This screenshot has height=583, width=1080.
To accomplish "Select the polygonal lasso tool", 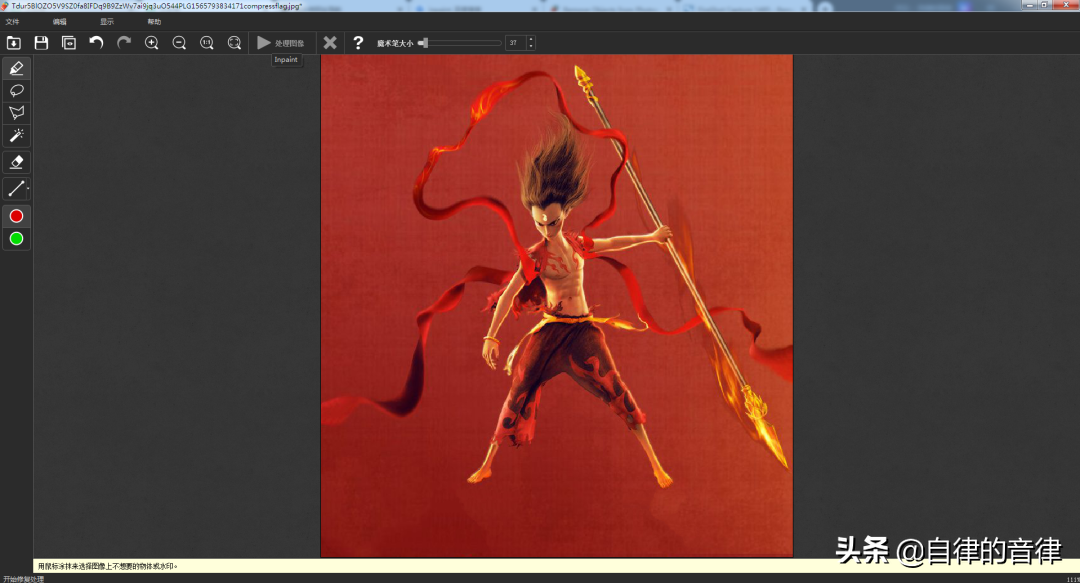I will [17, 112].
